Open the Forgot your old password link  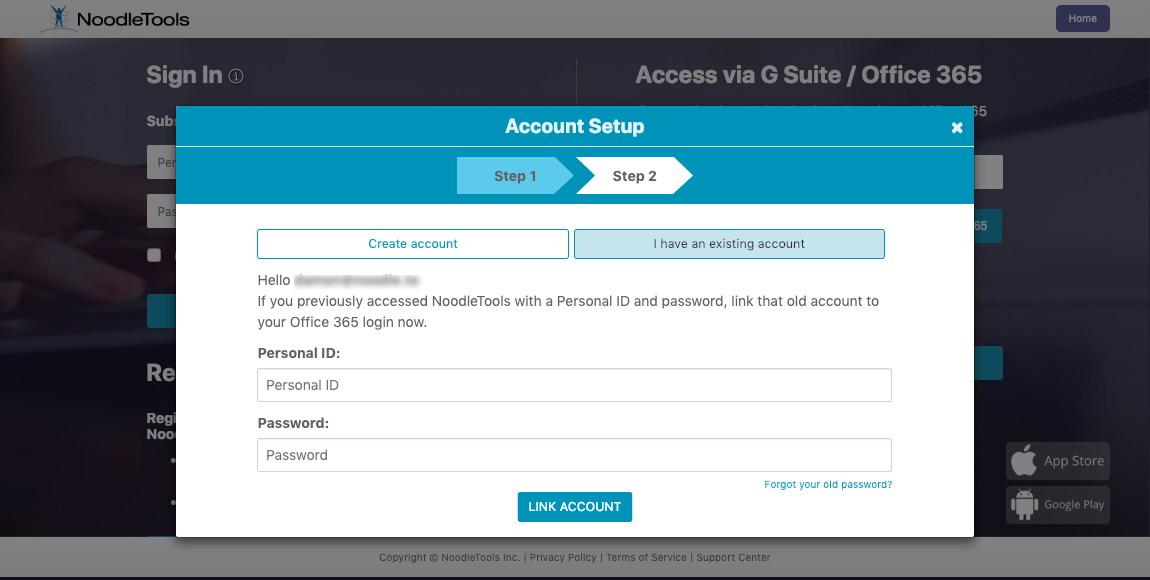(827, 483)
